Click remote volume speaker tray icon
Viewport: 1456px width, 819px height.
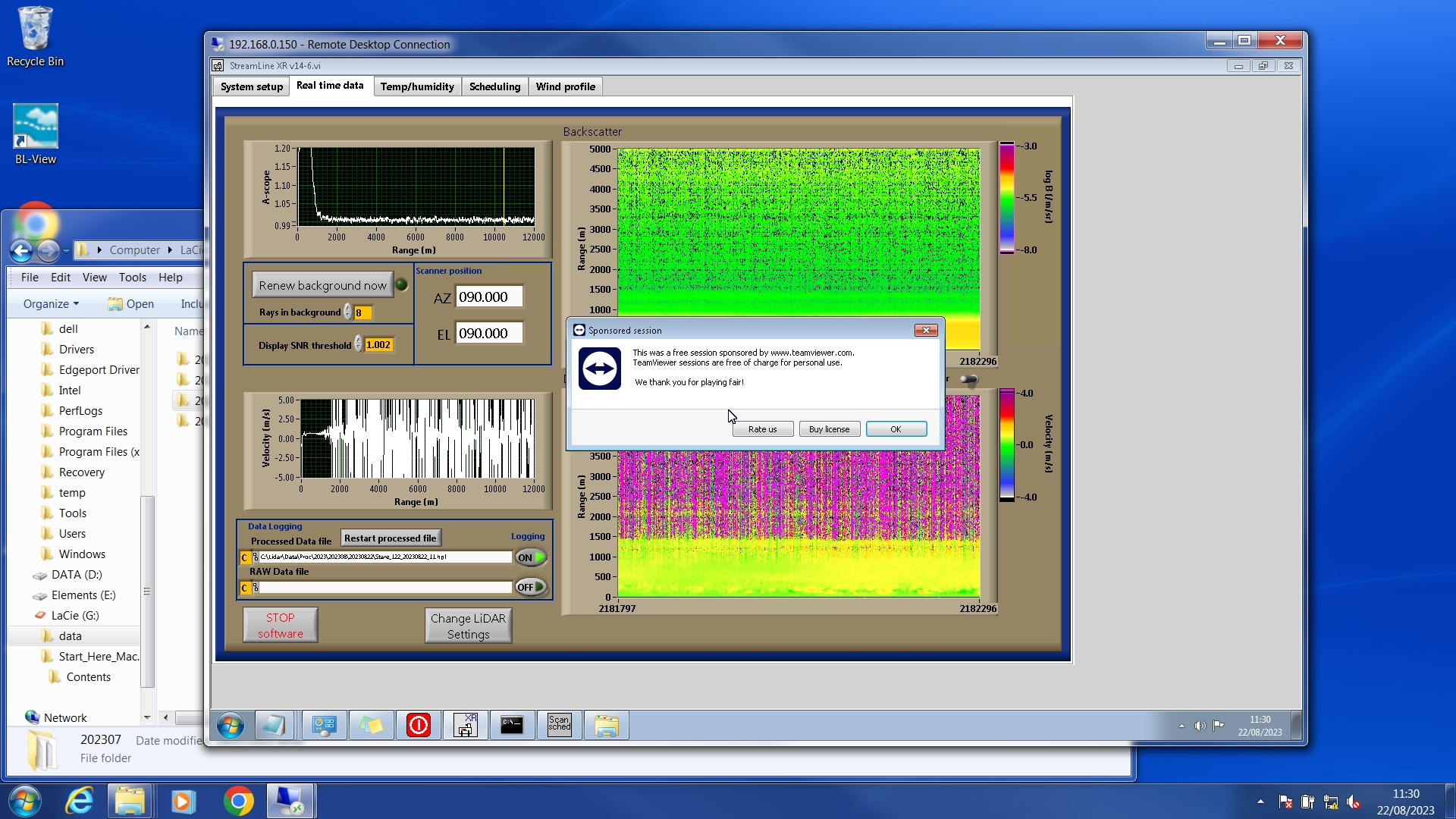(x=1200, y=726)
